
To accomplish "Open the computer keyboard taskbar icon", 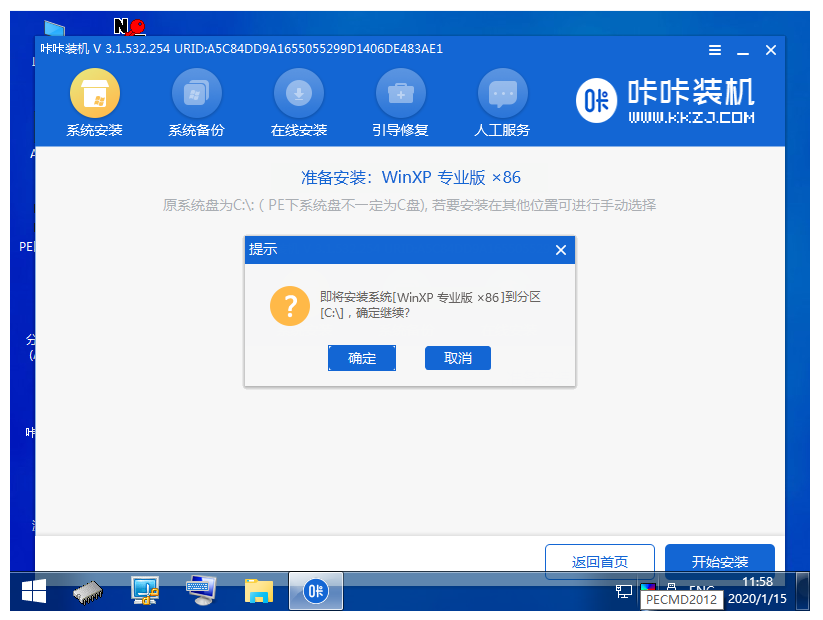I will pos(203,592).
